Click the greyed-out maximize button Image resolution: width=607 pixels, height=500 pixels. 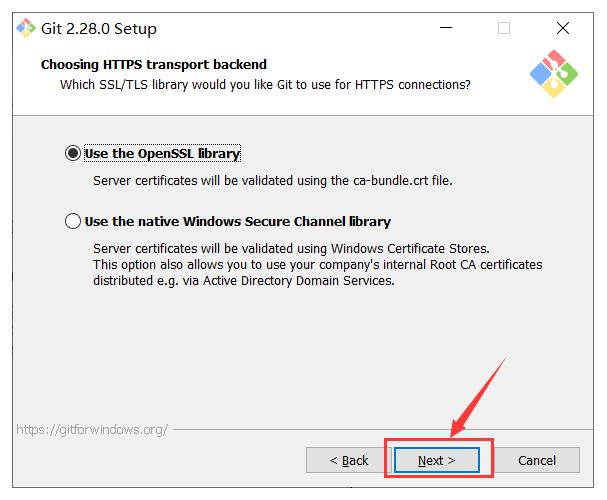pyautogui.click(x=504, y=28)
